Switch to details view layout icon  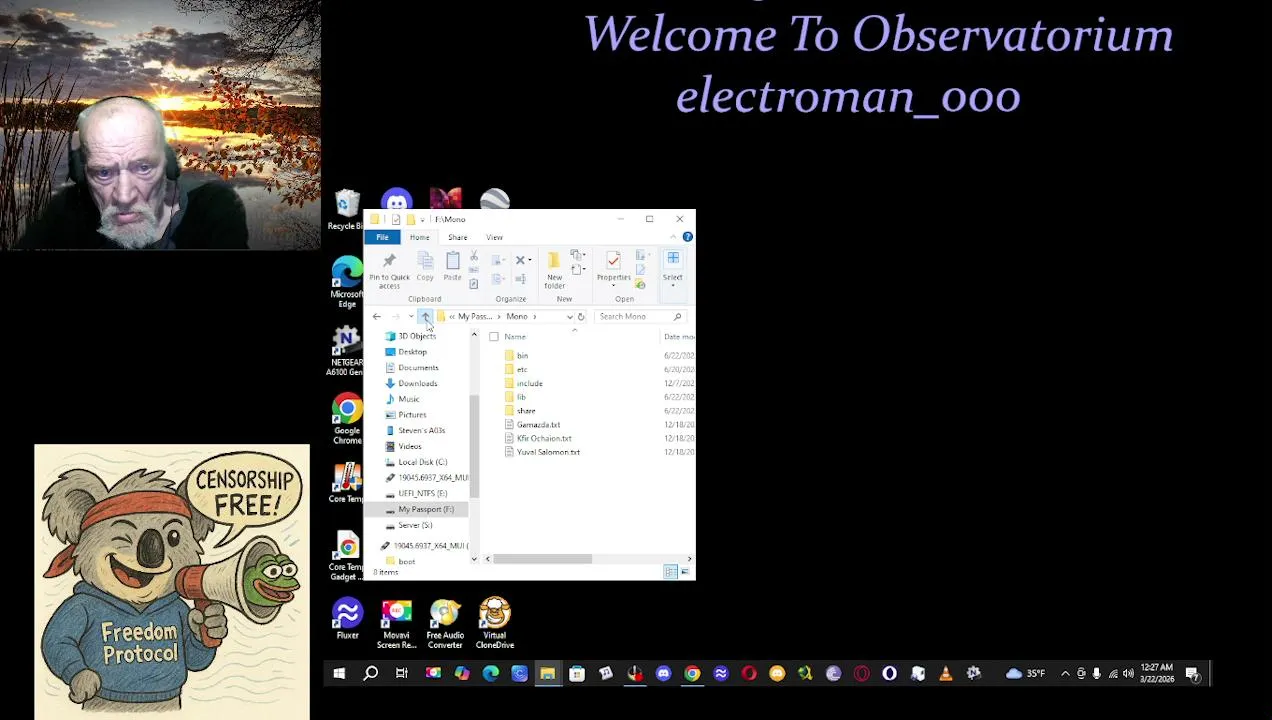pyautogui.click(x=671, y=572)
